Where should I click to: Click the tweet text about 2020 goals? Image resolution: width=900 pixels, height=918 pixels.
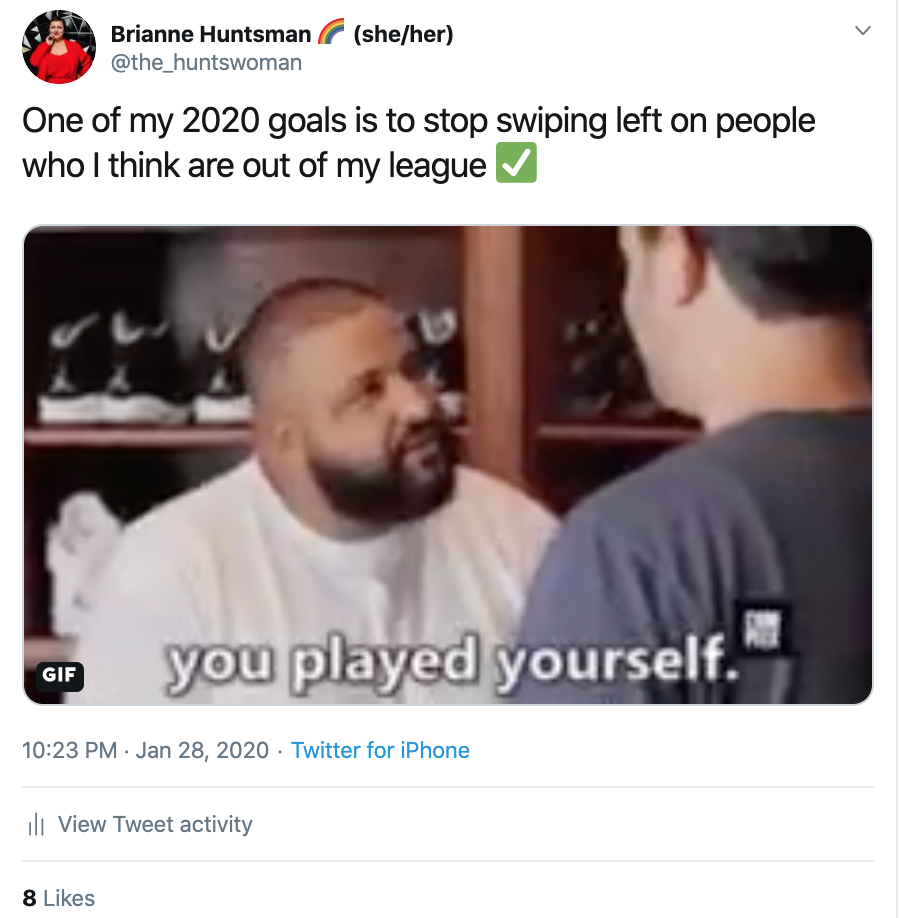point(419,142)
